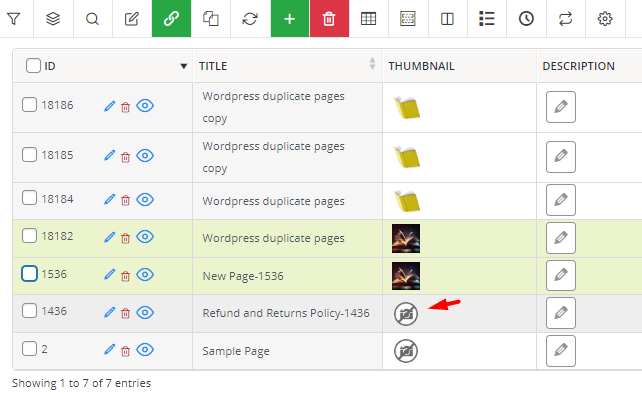The image size is (642, 395).
Task: Click the no-image placeholder for row 1436
Action: coord(406,314)
